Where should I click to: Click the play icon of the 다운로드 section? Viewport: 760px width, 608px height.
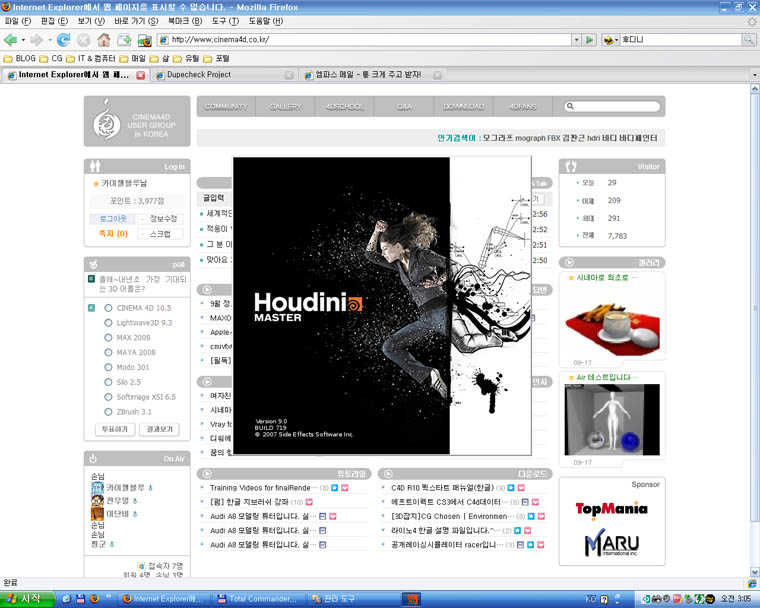point(388,474)
